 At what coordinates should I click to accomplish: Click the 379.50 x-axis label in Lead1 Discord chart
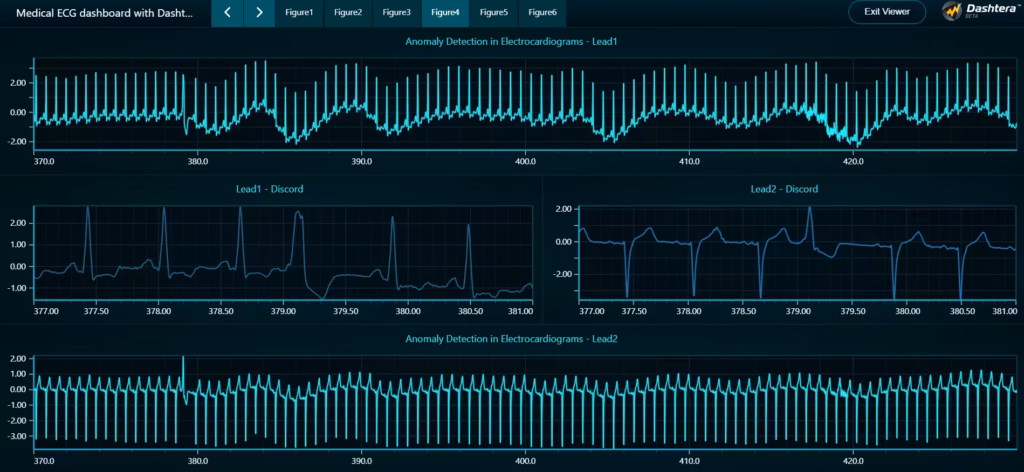pyautogui.click(x=345, y=311)
